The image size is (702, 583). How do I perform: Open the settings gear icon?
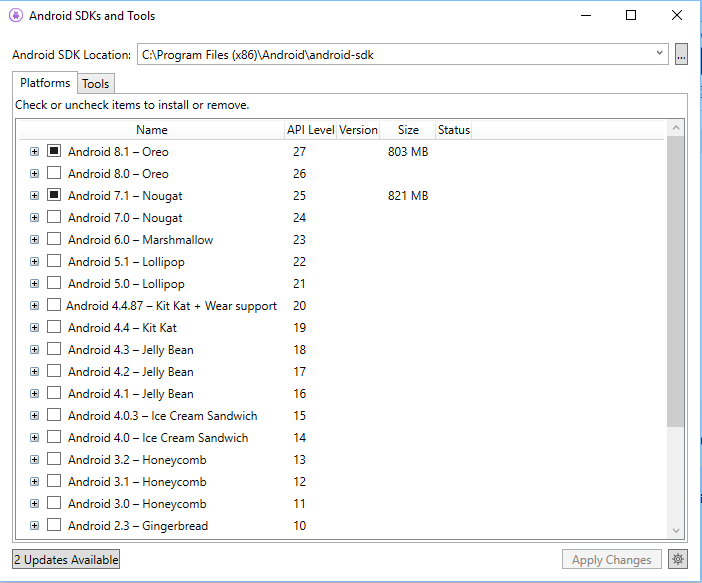[678, 559]
